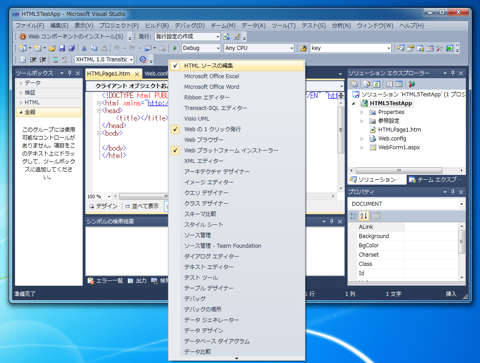
Task: Click the code editor vertical scrollbar
Action: [341, 131]
